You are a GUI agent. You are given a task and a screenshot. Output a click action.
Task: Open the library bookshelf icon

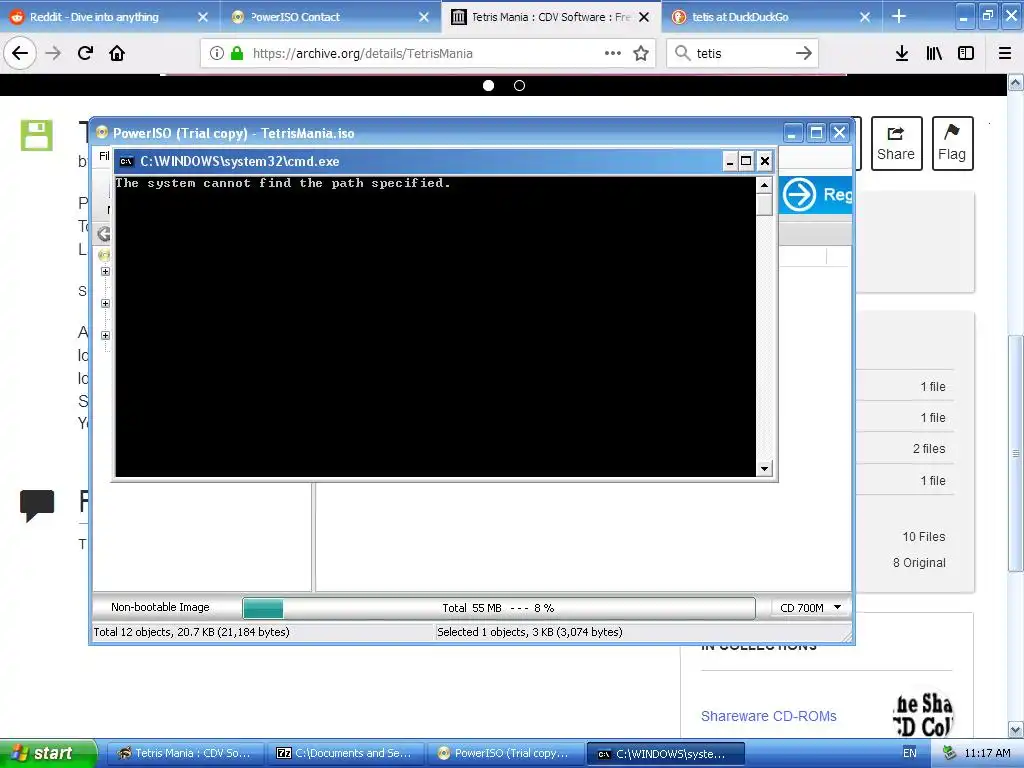click(x=934, y=53)
